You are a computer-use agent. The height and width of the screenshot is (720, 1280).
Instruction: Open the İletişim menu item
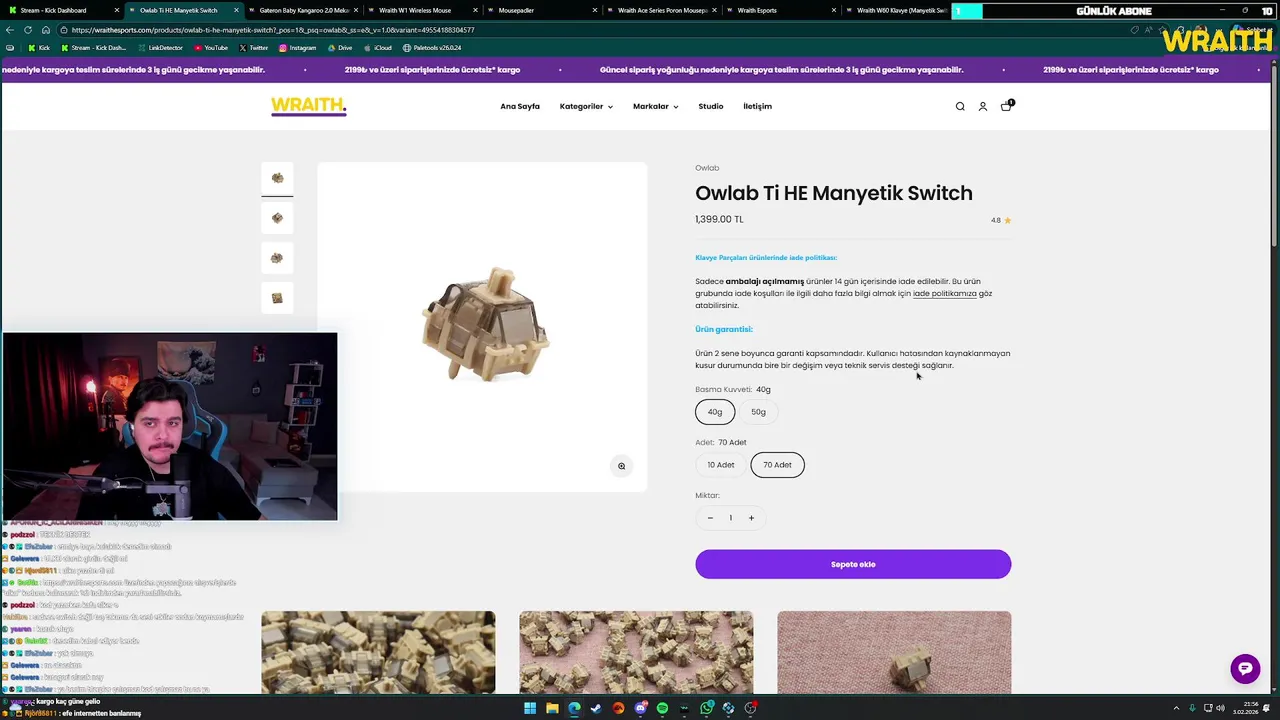click(757, 107)
